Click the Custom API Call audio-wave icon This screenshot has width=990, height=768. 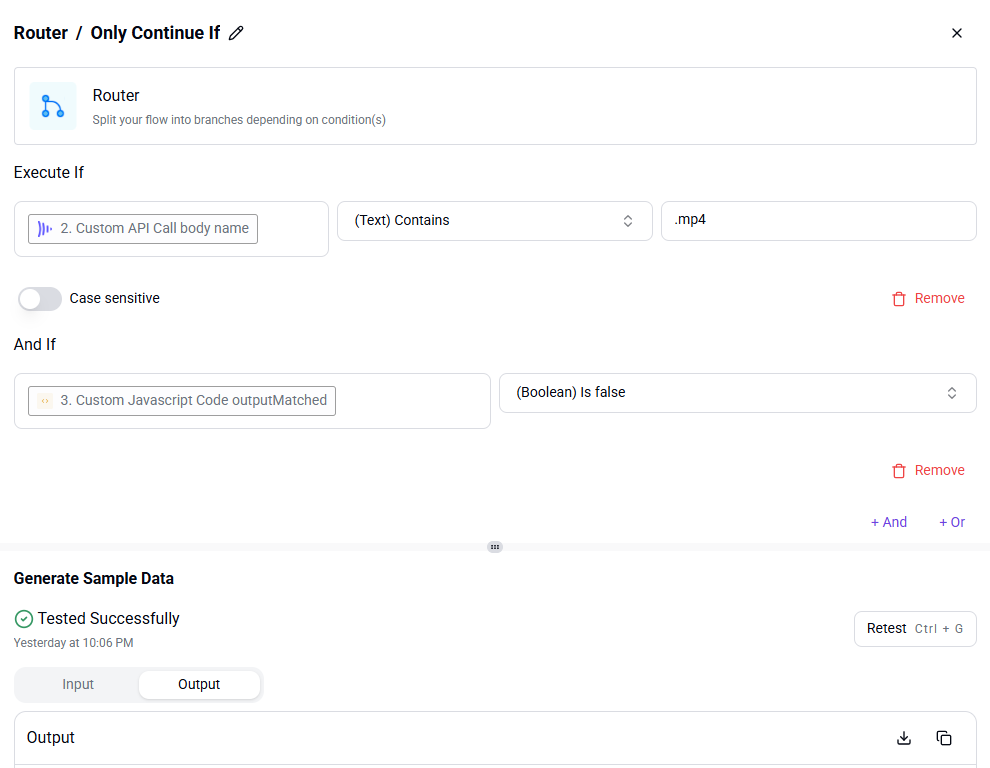click(x=45, y=229)
